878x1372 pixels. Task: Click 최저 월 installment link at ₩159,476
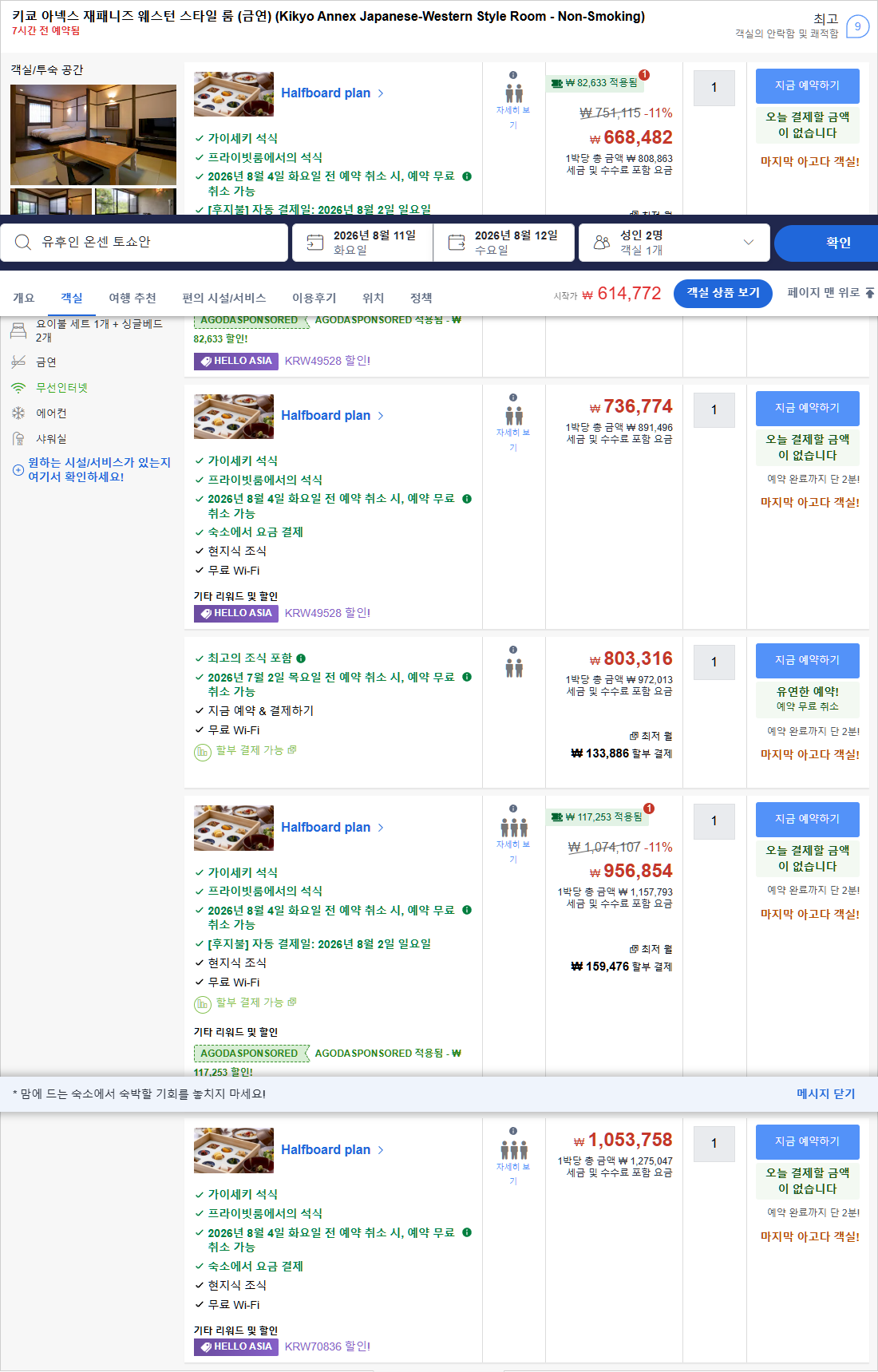(651, 949)
